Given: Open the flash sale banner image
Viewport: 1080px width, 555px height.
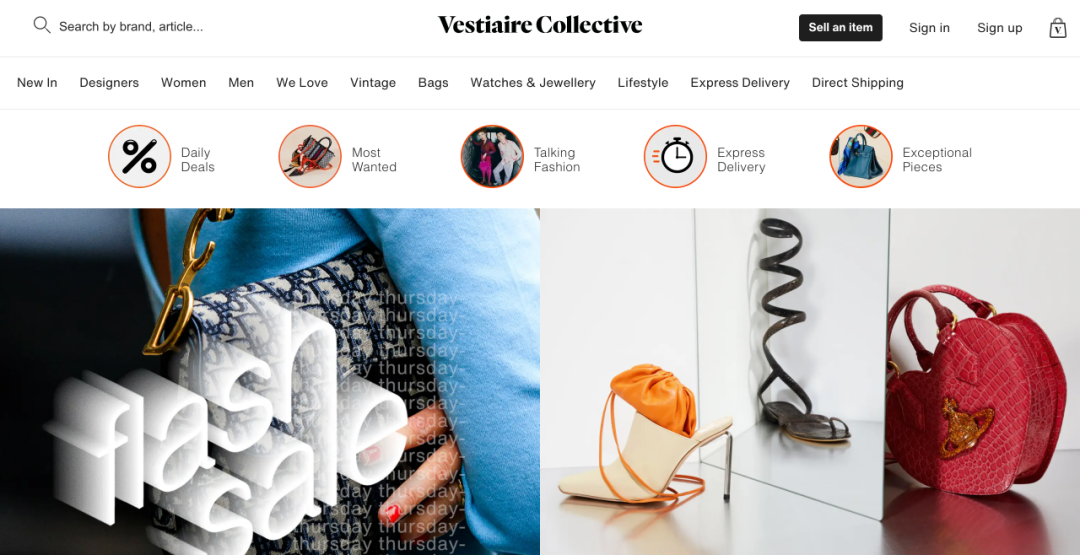Looking at the screenshot, I should click(x=270, y=381).
